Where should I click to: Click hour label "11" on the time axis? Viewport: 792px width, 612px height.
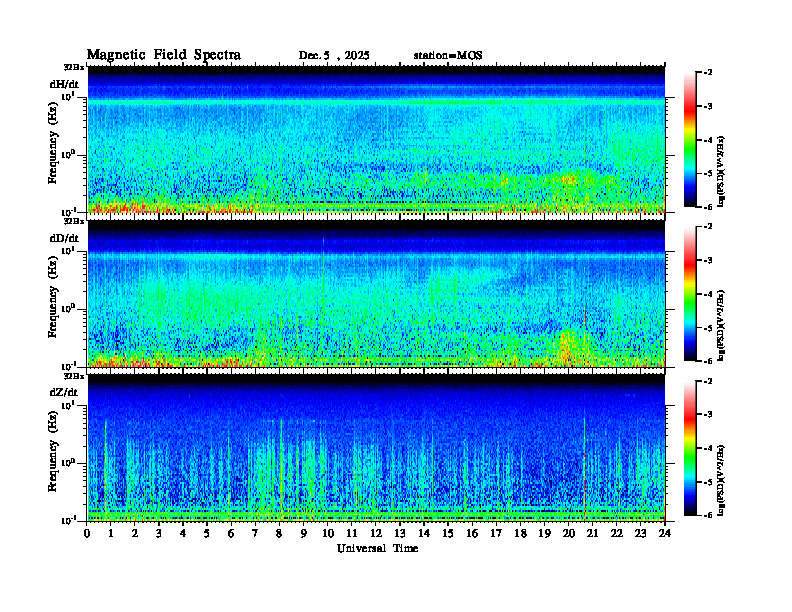tap(352, 533)
